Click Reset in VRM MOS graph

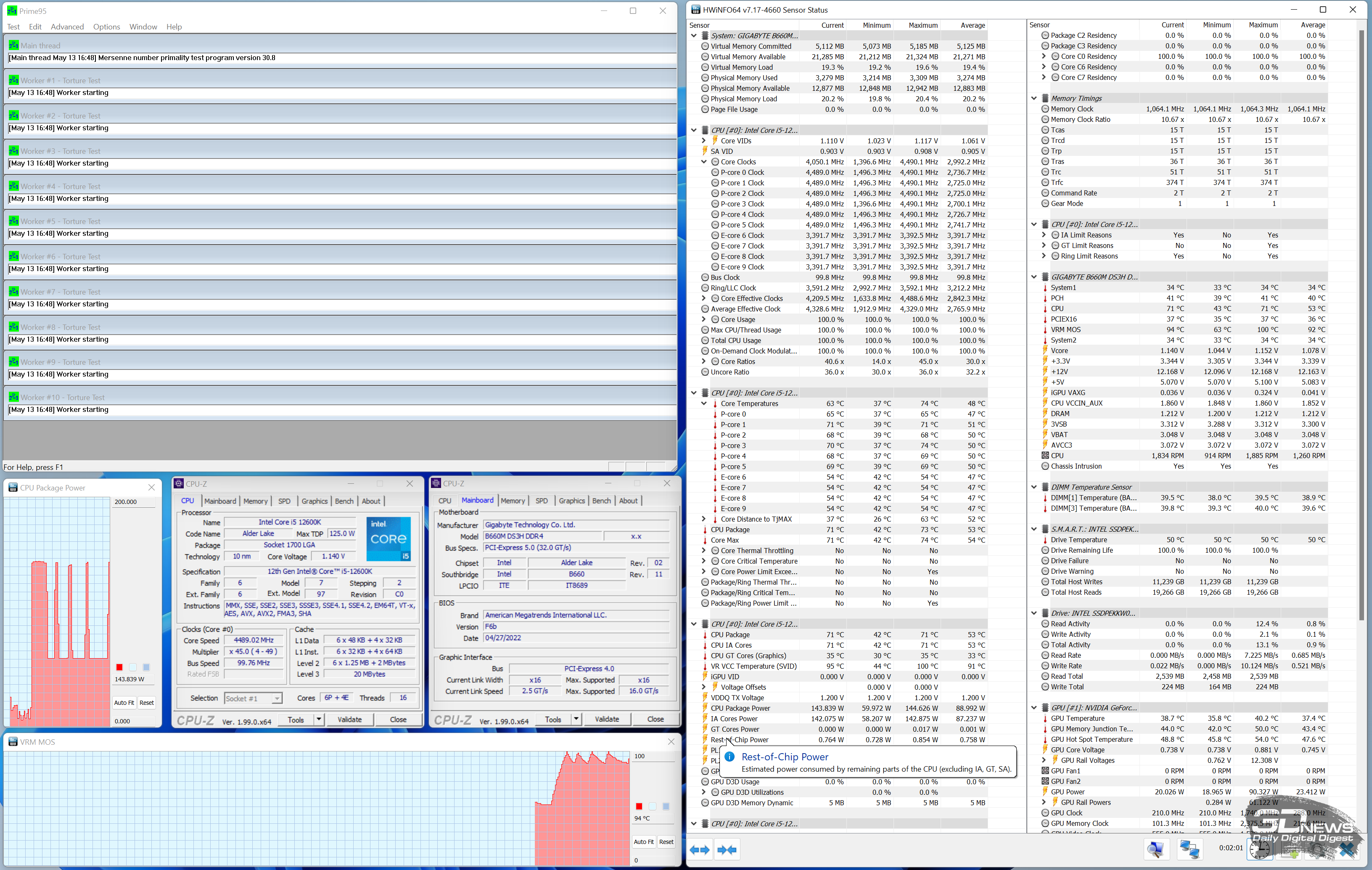point(666,841)
